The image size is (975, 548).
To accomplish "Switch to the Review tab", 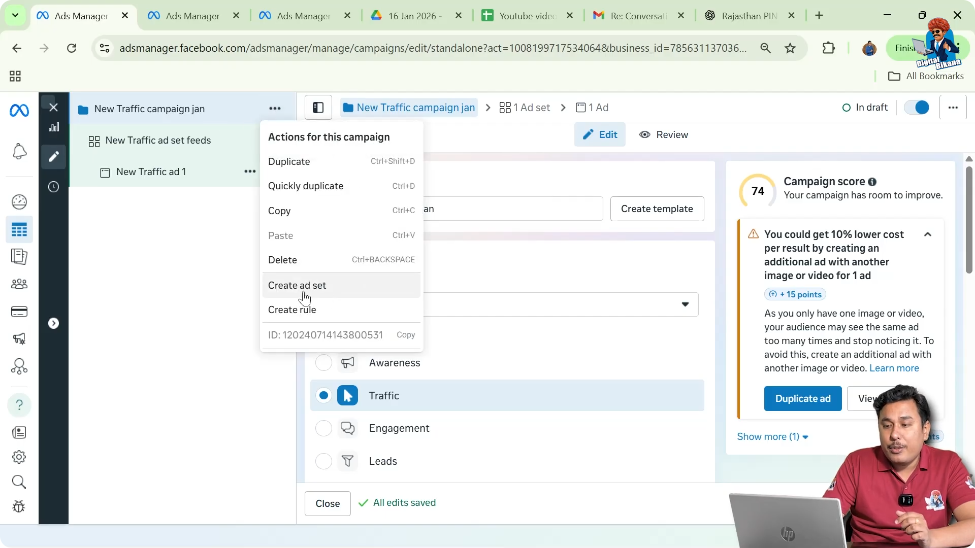I will [x=663, y=134].
